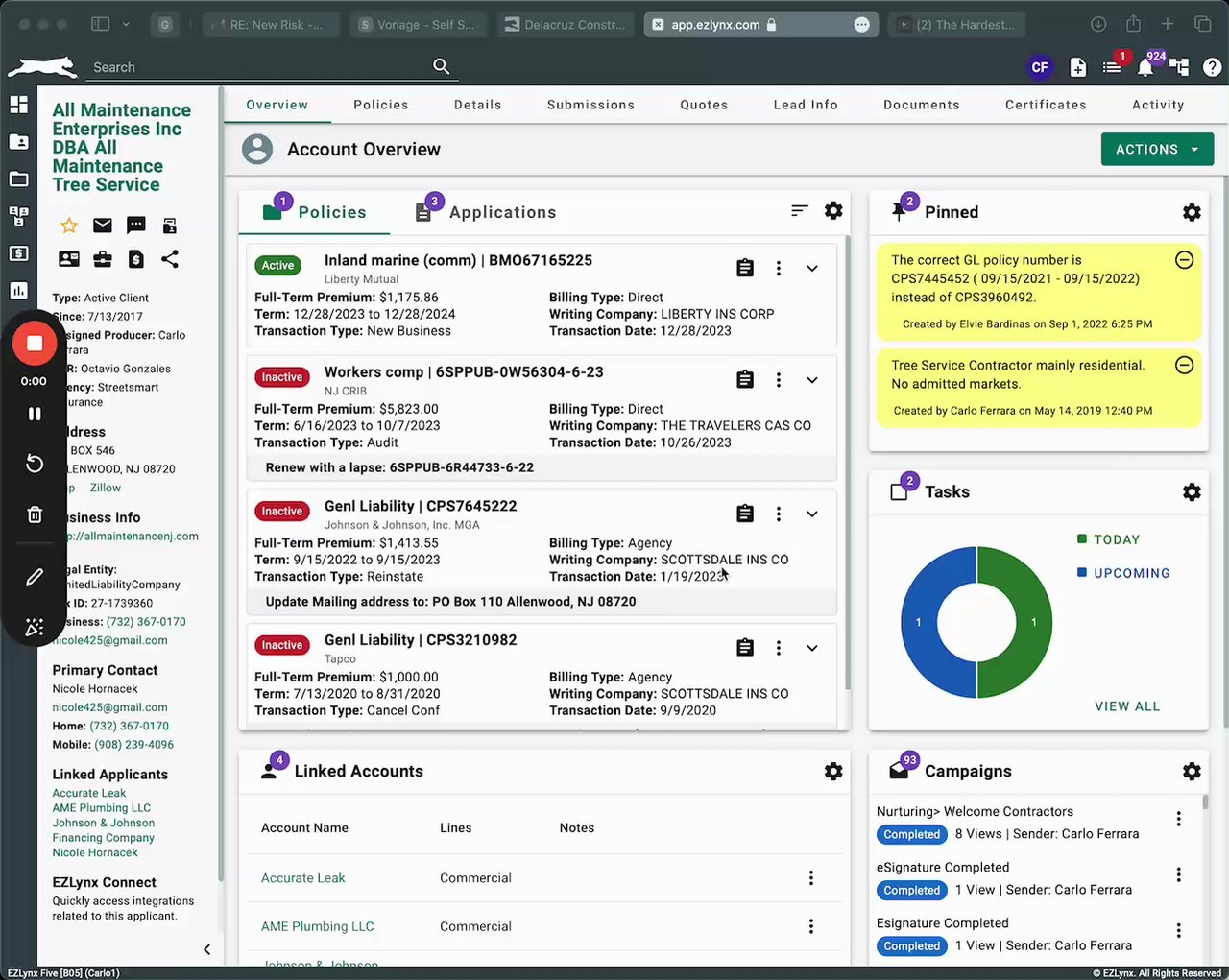Open the bar chart reports icon in the left rail

tap(18, 290)
